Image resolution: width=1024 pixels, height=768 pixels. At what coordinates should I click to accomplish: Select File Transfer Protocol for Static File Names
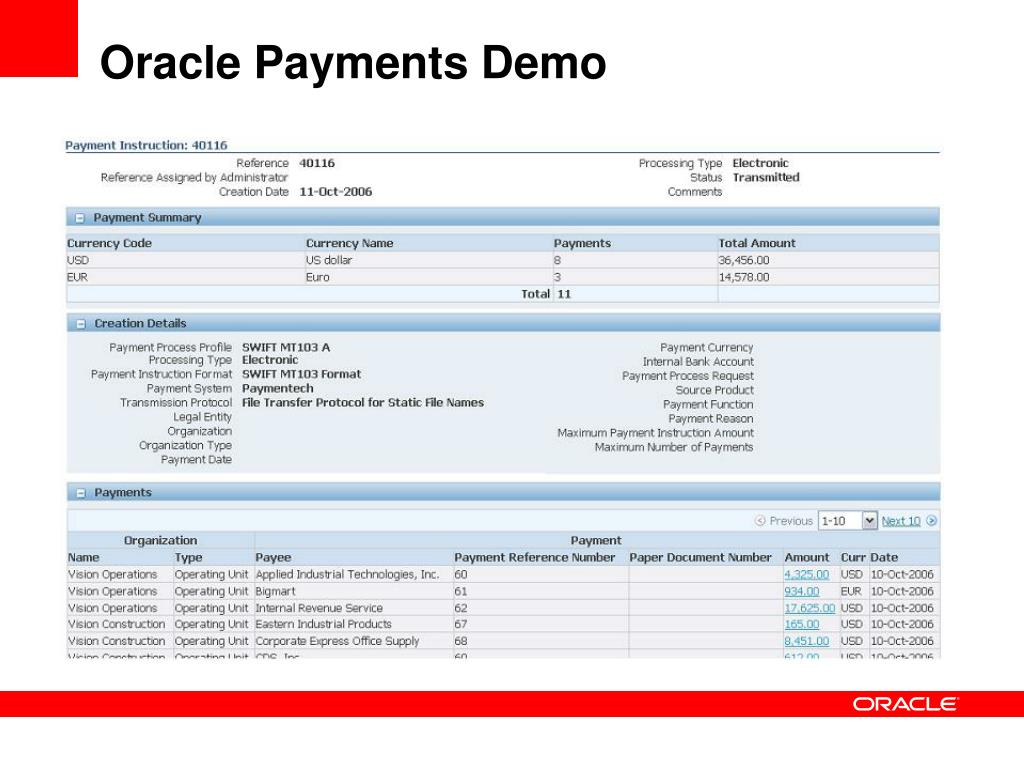(x=362, y=402)
